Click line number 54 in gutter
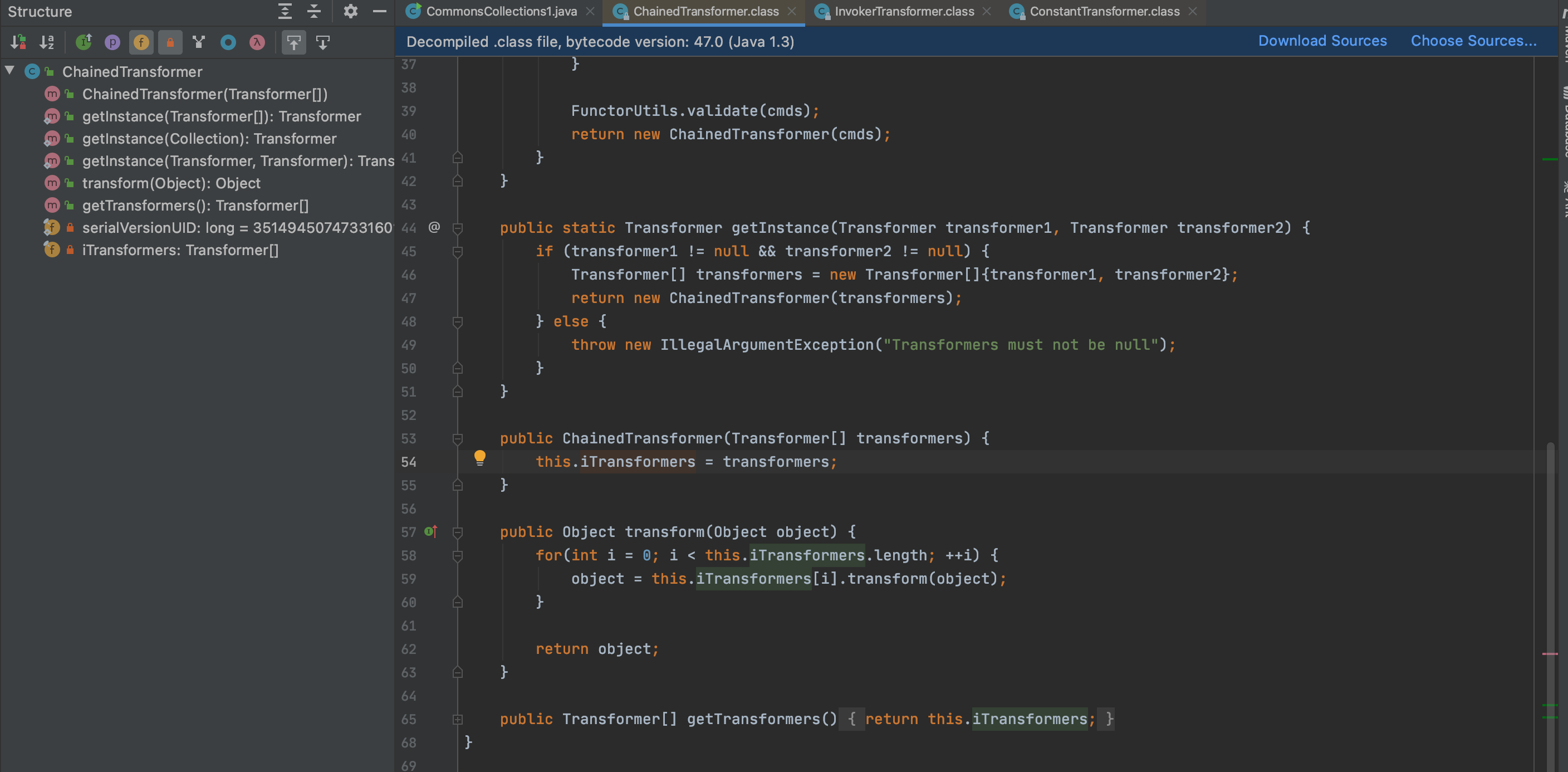 coord(409,462)
